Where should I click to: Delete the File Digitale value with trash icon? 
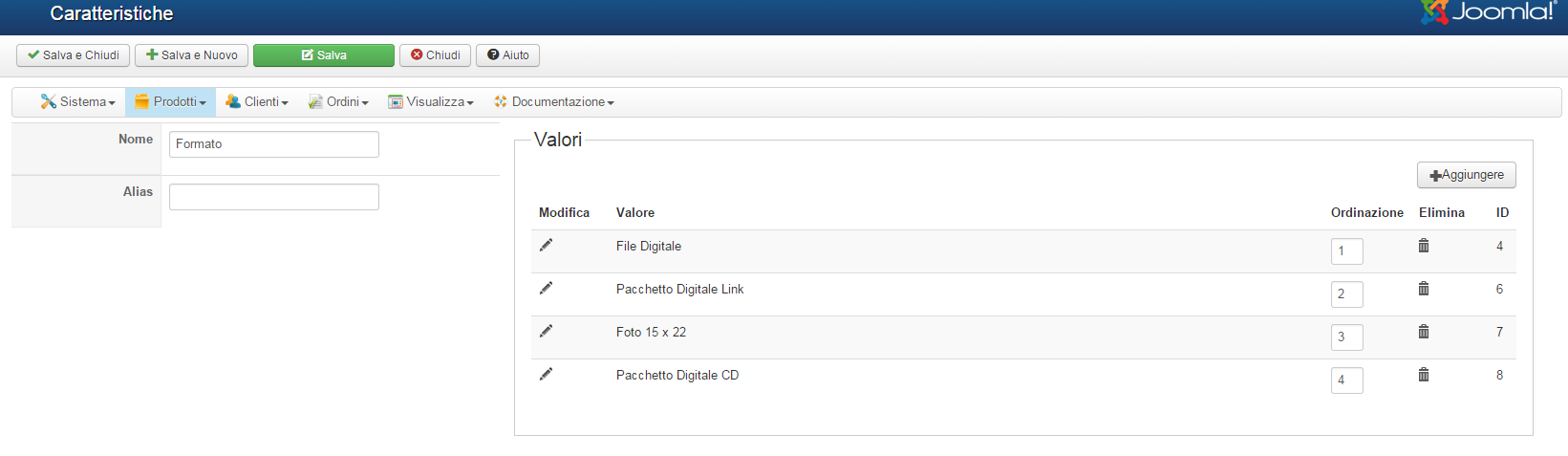tap(1424, 246)
